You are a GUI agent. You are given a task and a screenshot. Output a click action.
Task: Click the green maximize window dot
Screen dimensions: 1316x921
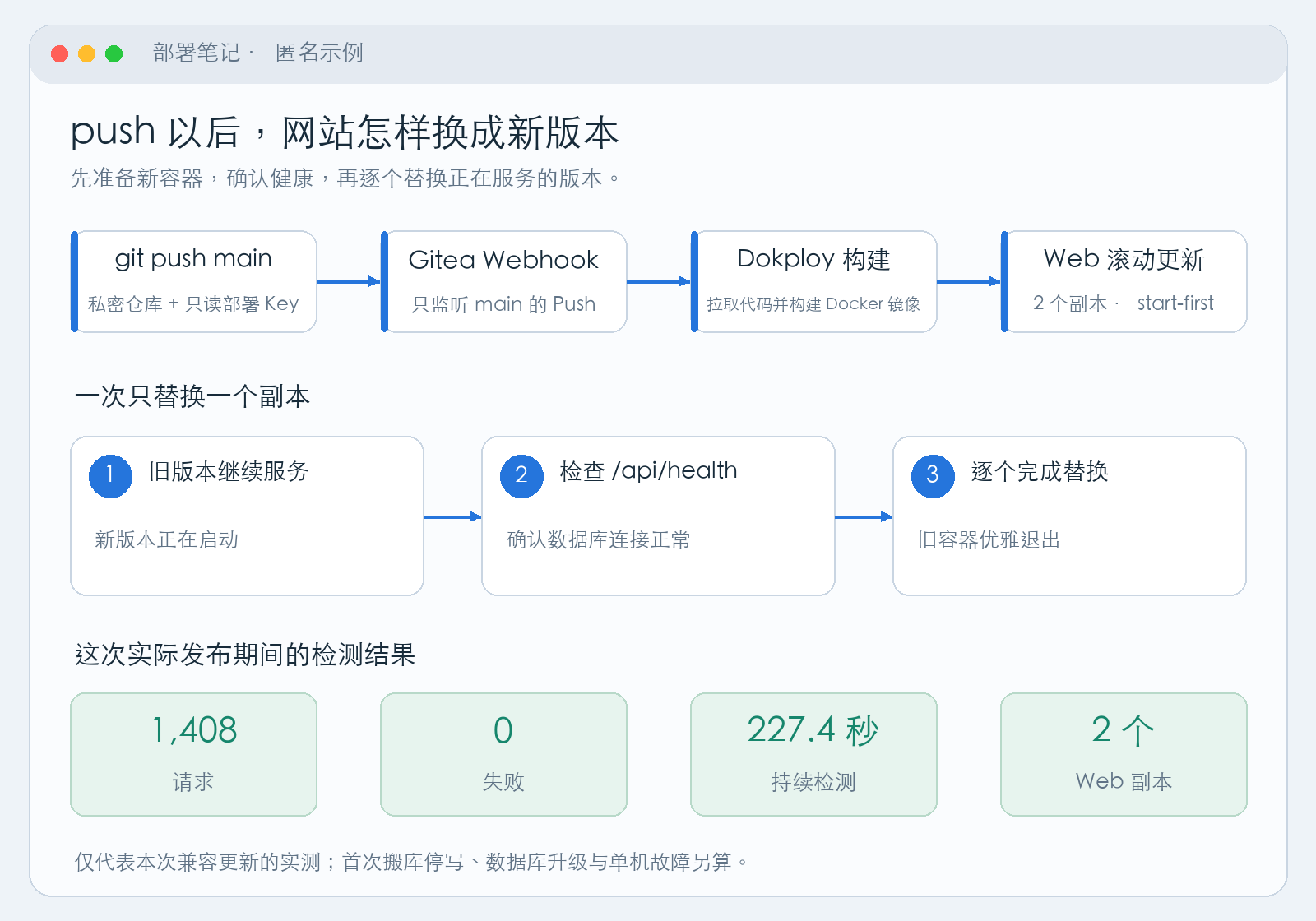tap(114, 53)
